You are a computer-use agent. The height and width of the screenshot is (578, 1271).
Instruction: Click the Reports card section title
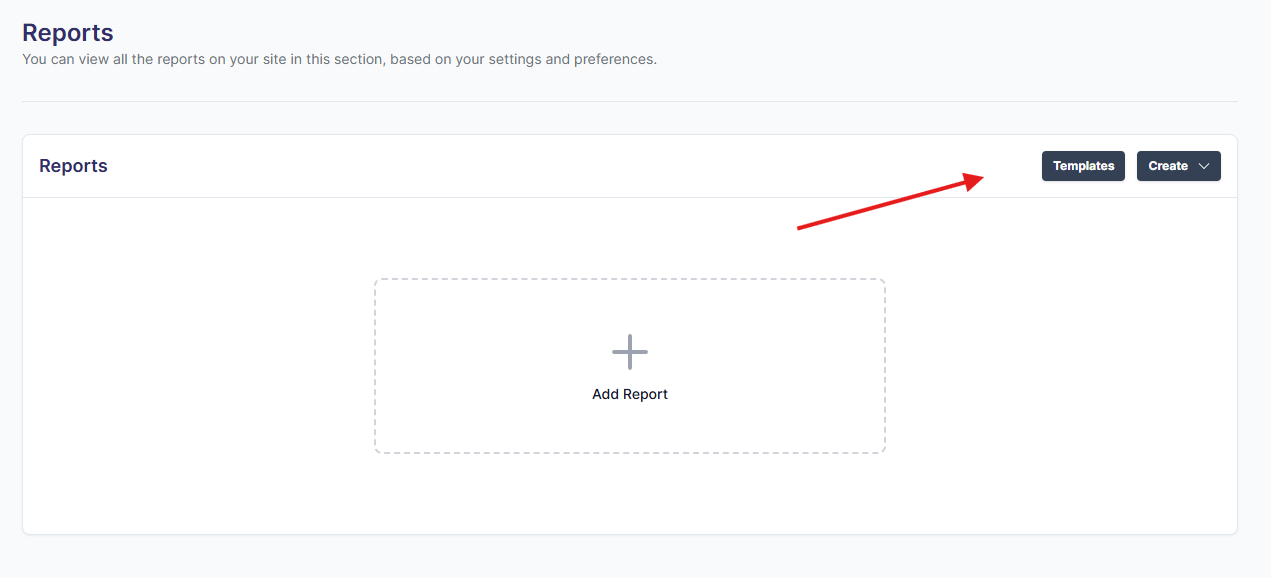pyautogui.click(x=73, y=166)
